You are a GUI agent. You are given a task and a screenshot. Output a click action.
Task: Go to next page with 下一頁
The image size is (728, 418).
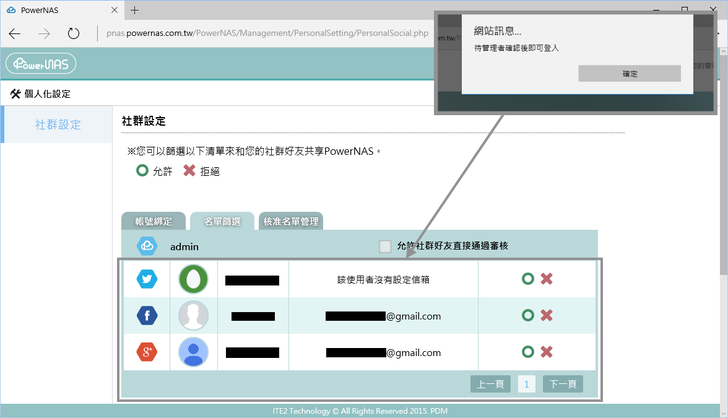point(562,384)
